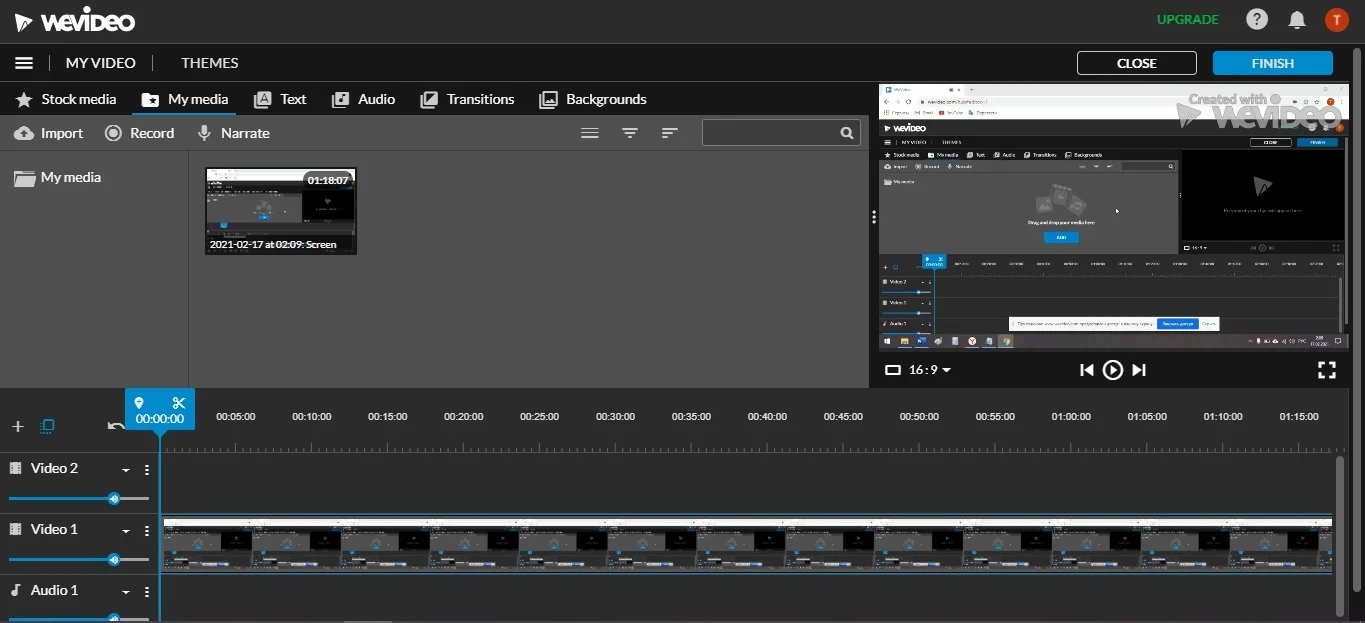
Task: Skip to next clip in preview
Action: coord(1139,370)
